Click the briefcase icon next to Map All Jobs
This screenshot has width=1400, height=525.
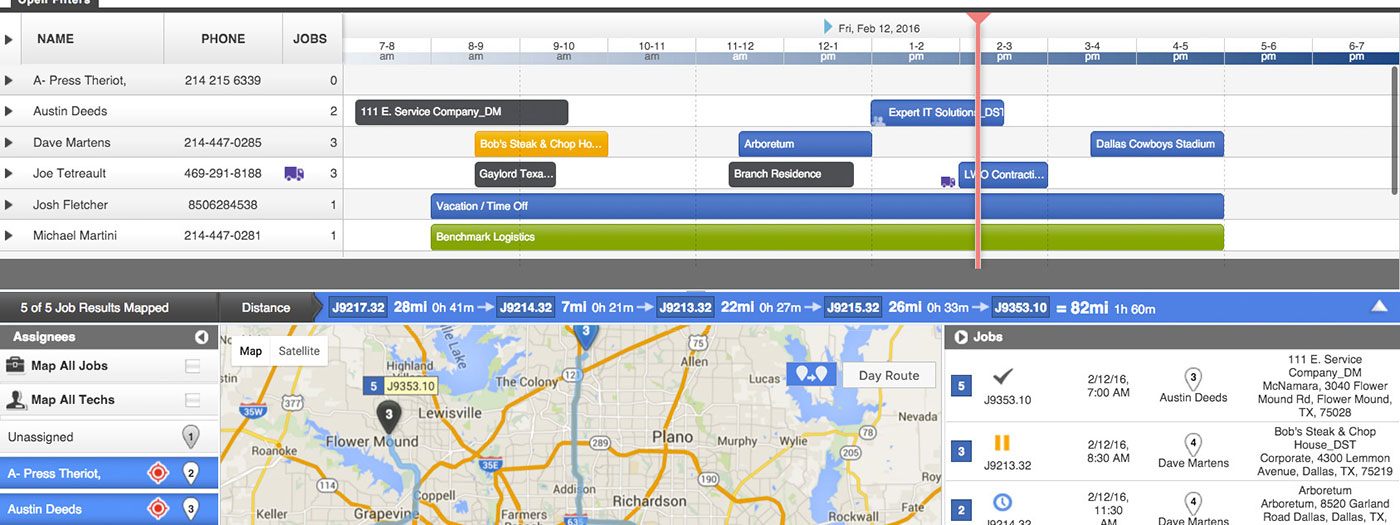click(x=15, y=365)
